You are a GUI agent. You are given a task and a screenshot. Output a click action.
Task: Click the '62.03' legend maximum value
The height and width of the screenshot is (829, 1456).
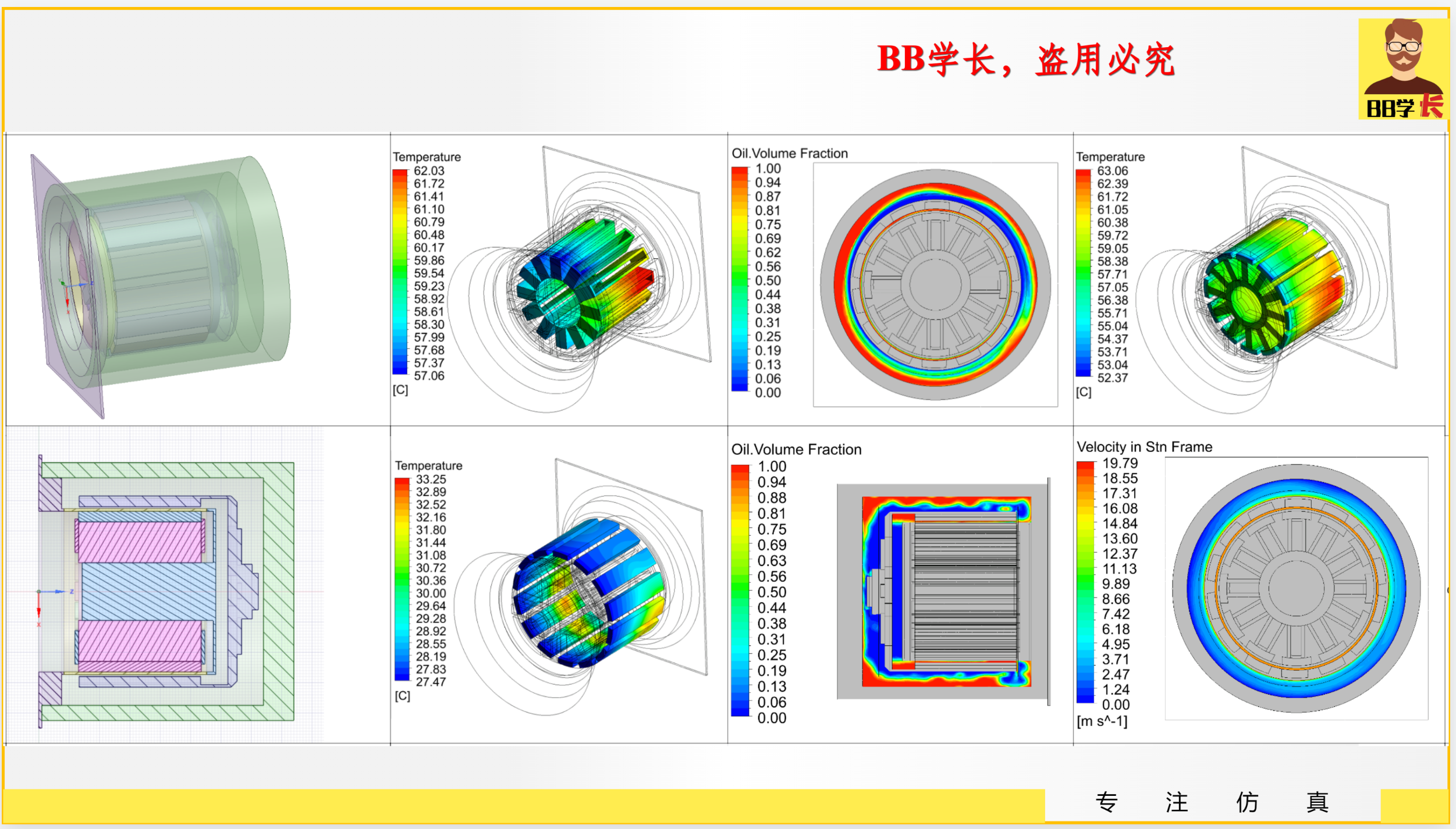point(429,171)
